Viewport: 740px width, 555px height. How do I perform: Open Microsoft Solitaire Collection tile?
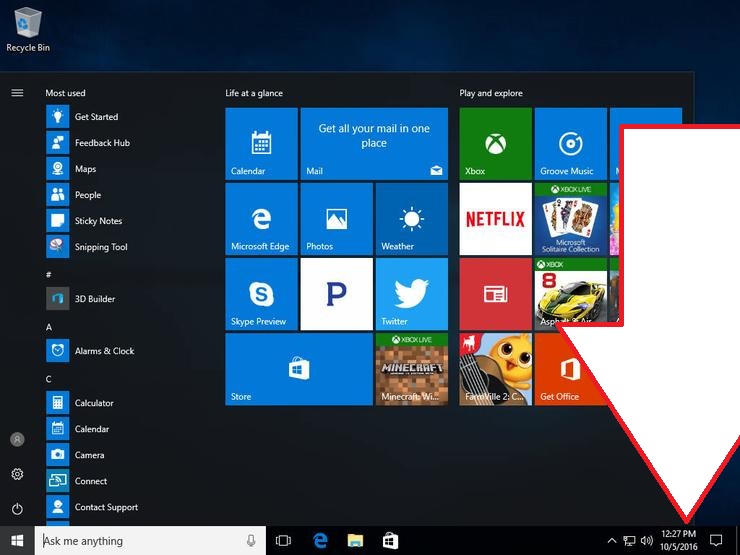[571, 219]
